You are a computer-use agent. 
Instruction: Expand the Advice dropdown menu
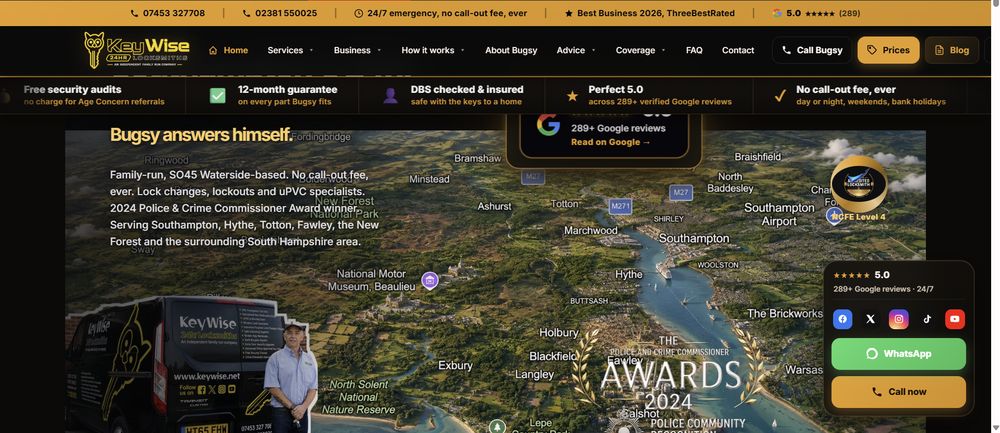pyautogui.click(x=575, y=50)
